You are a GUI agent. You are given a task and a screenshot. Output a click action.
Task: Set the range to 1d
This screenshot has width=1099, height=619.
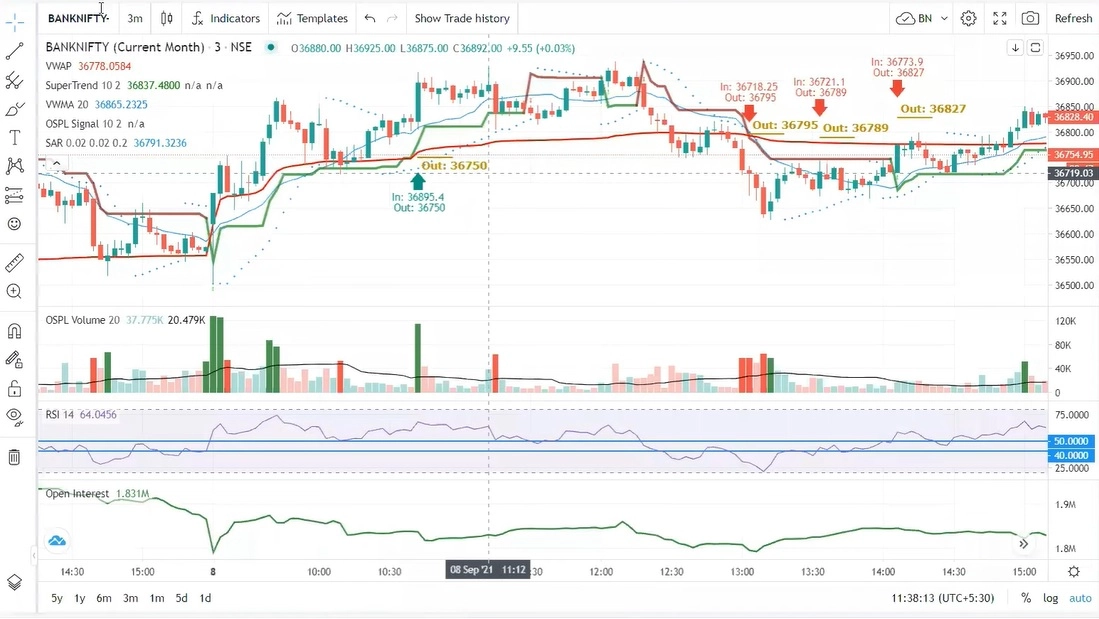[x=205, y=598]
